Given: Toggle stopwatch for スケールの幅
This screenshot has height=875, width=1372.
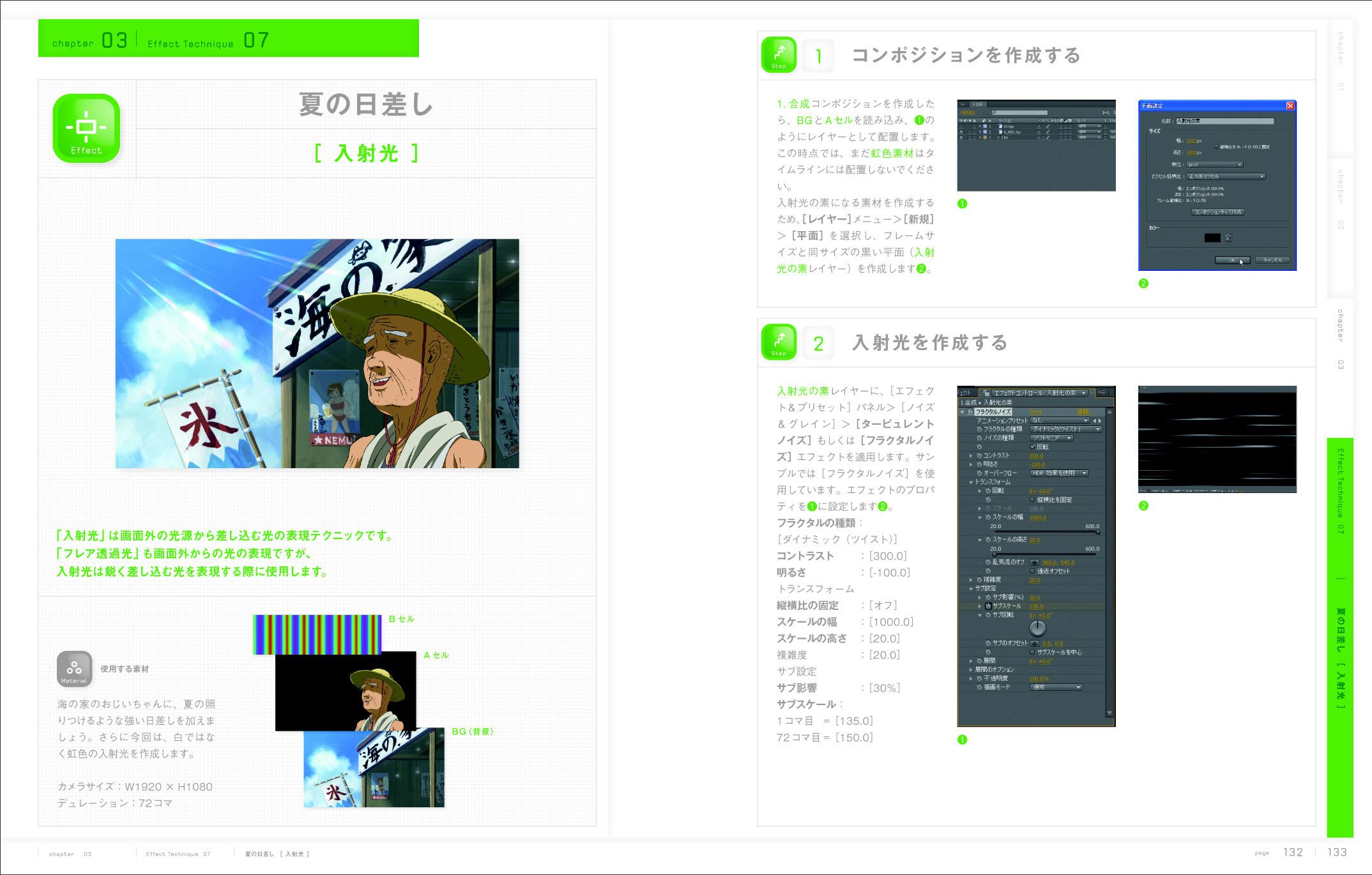Looking at the screenshot, I should [988, 517].
